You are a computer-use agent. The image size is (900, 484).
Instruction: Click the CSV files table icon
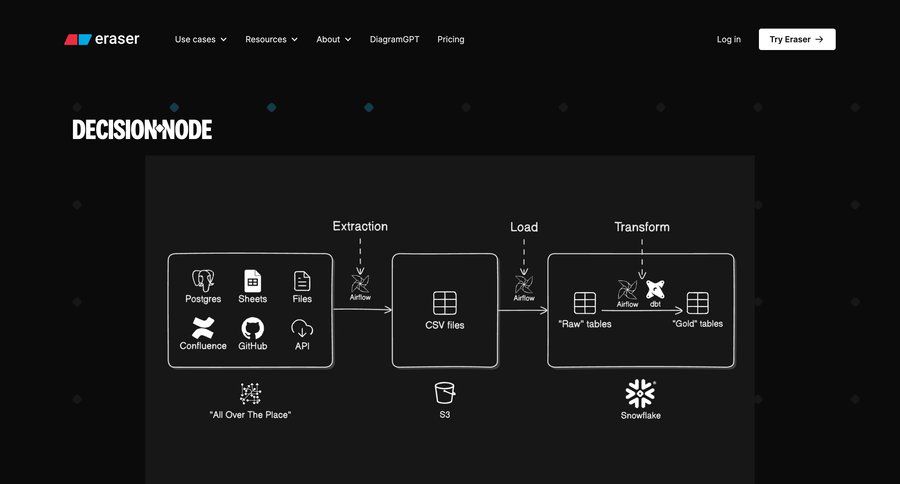pos(445,303)
